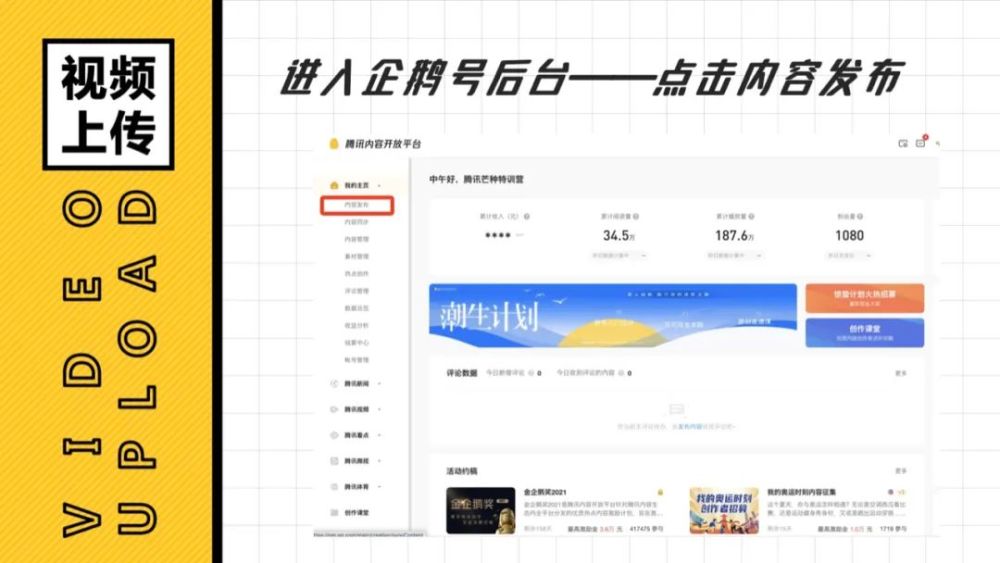Expand the chevron beside 腾讯体育

point(379,486)
